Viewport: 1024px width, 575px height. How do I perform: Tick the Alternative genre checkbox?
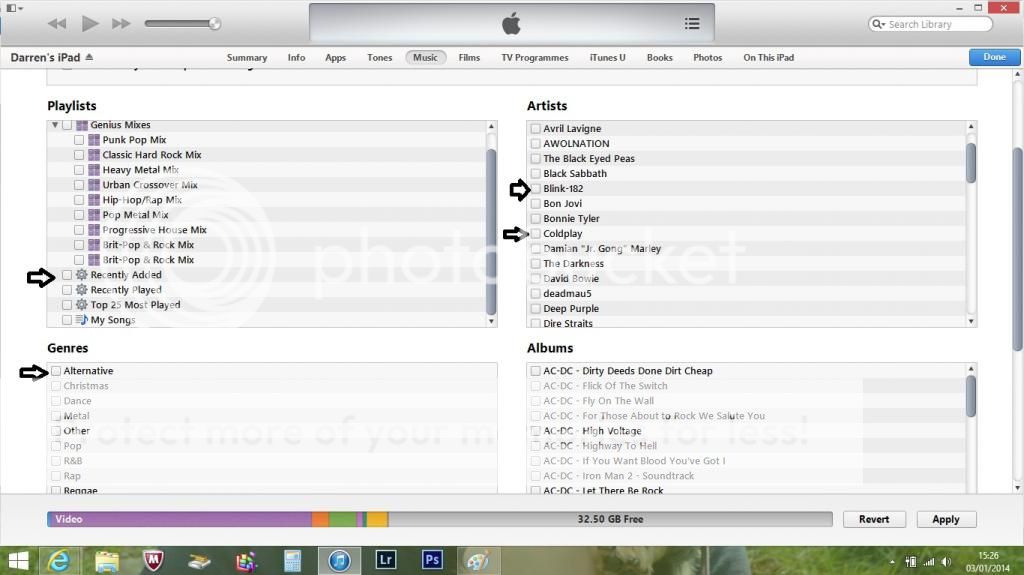coord(56,371)
